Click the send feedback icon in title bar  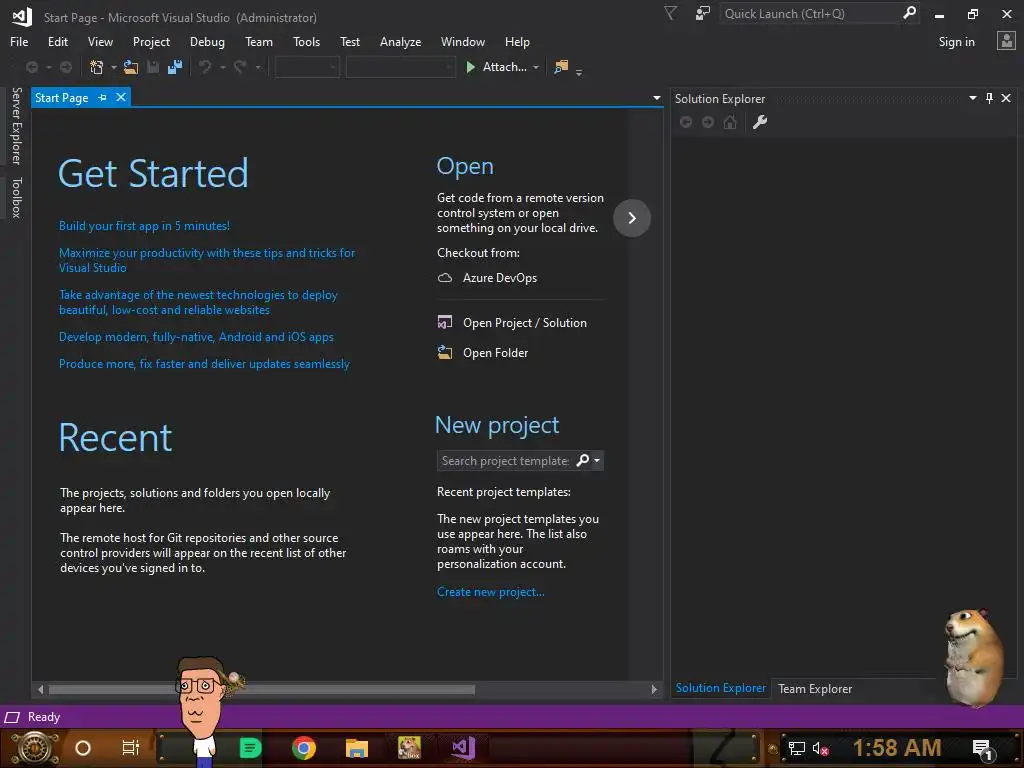[703, 13]
